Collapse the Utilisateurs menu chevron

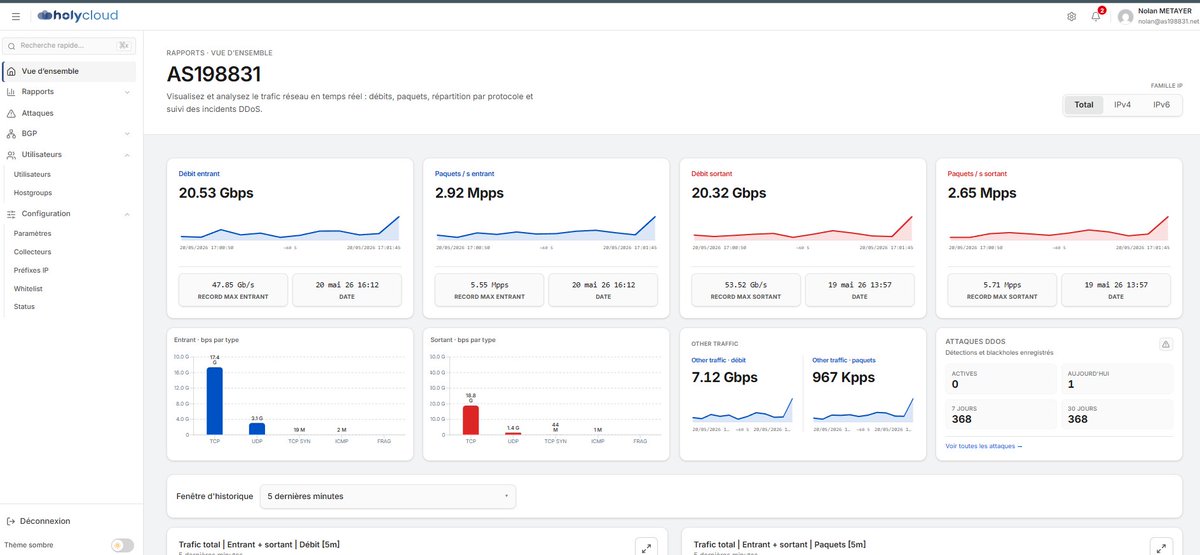(x=127, y=155)
